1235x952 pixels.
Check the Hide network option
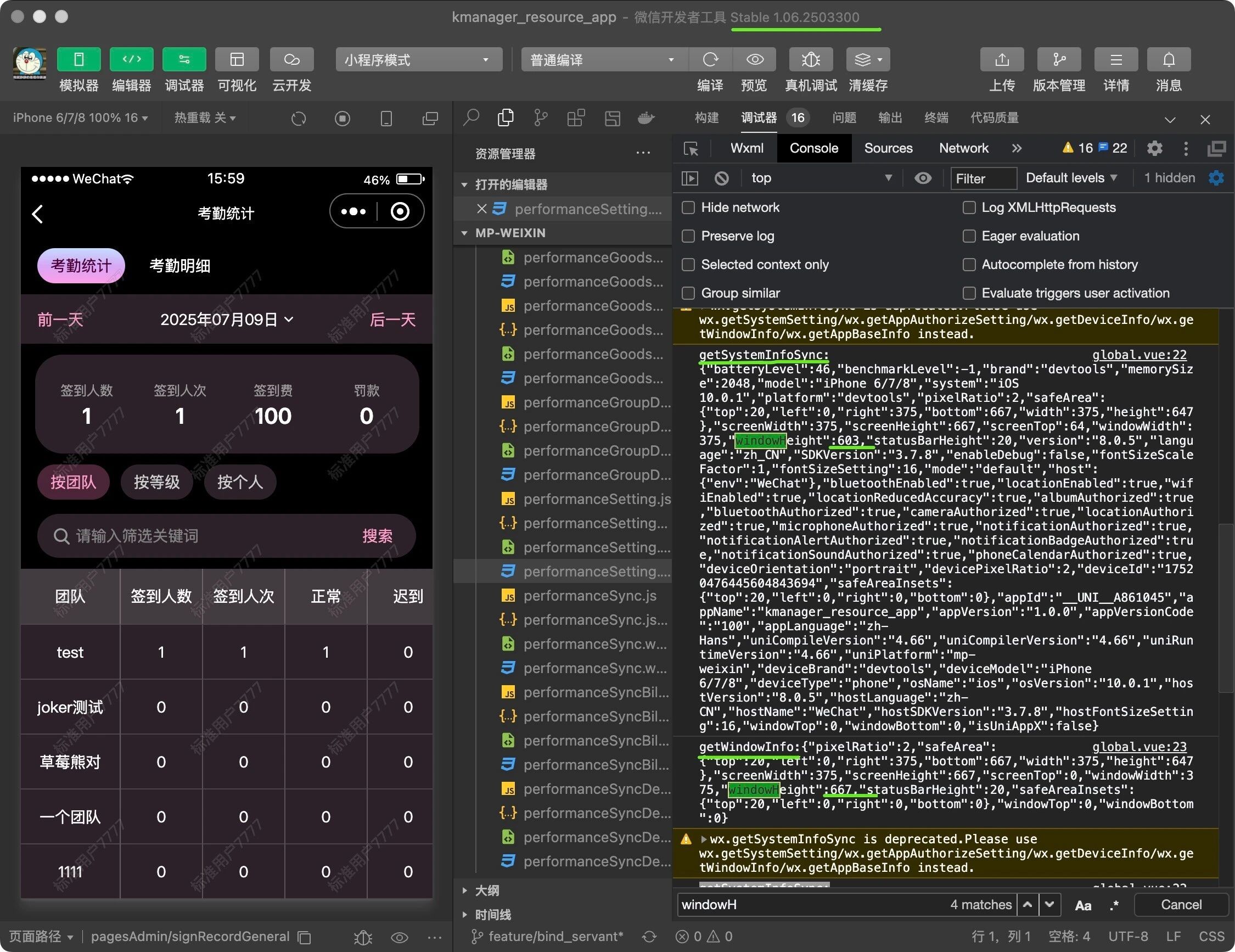click(688, 208)
